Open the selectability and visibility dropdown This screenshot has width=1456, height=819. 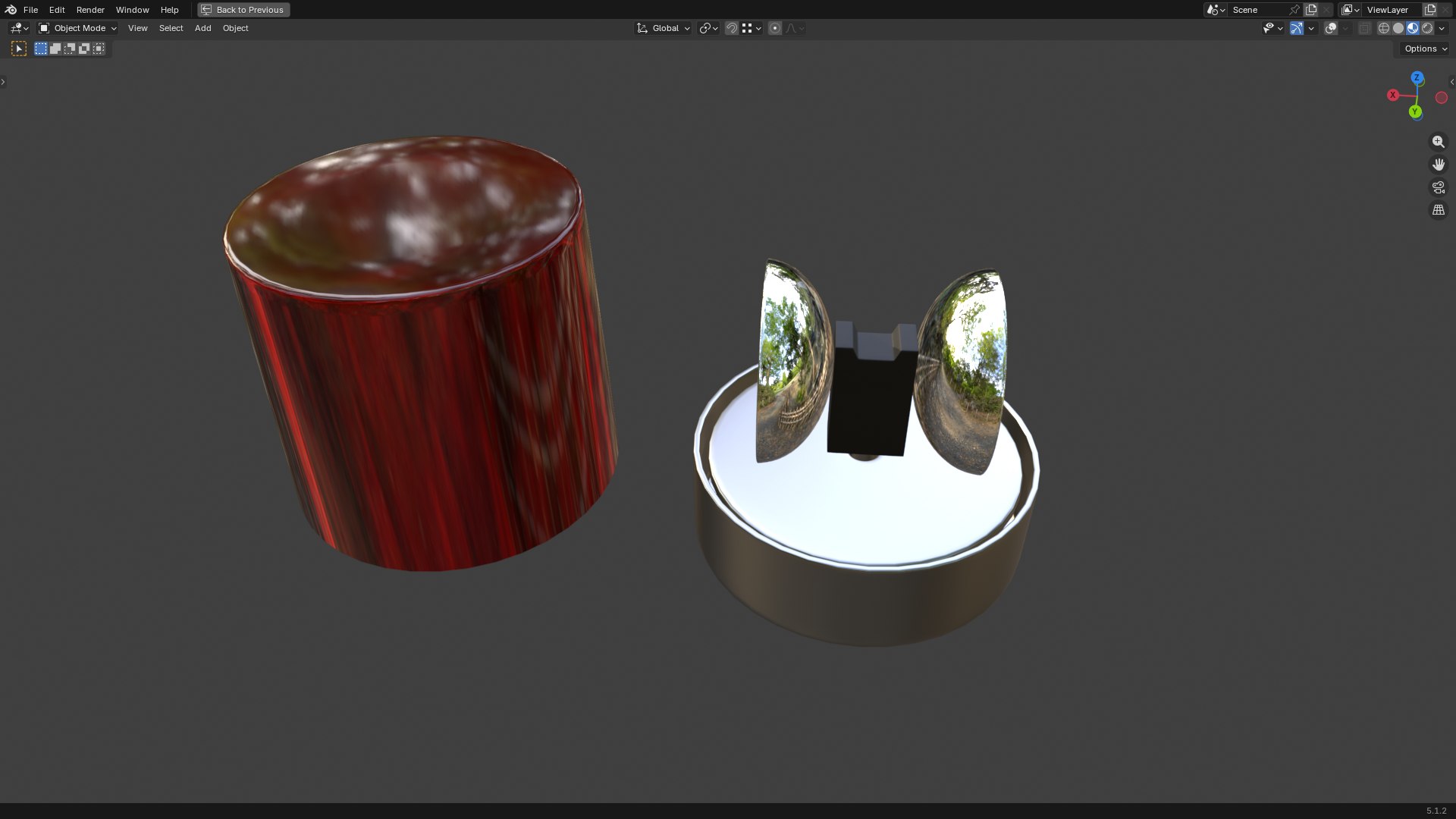pyautogui.click(x=1272, y=28)
